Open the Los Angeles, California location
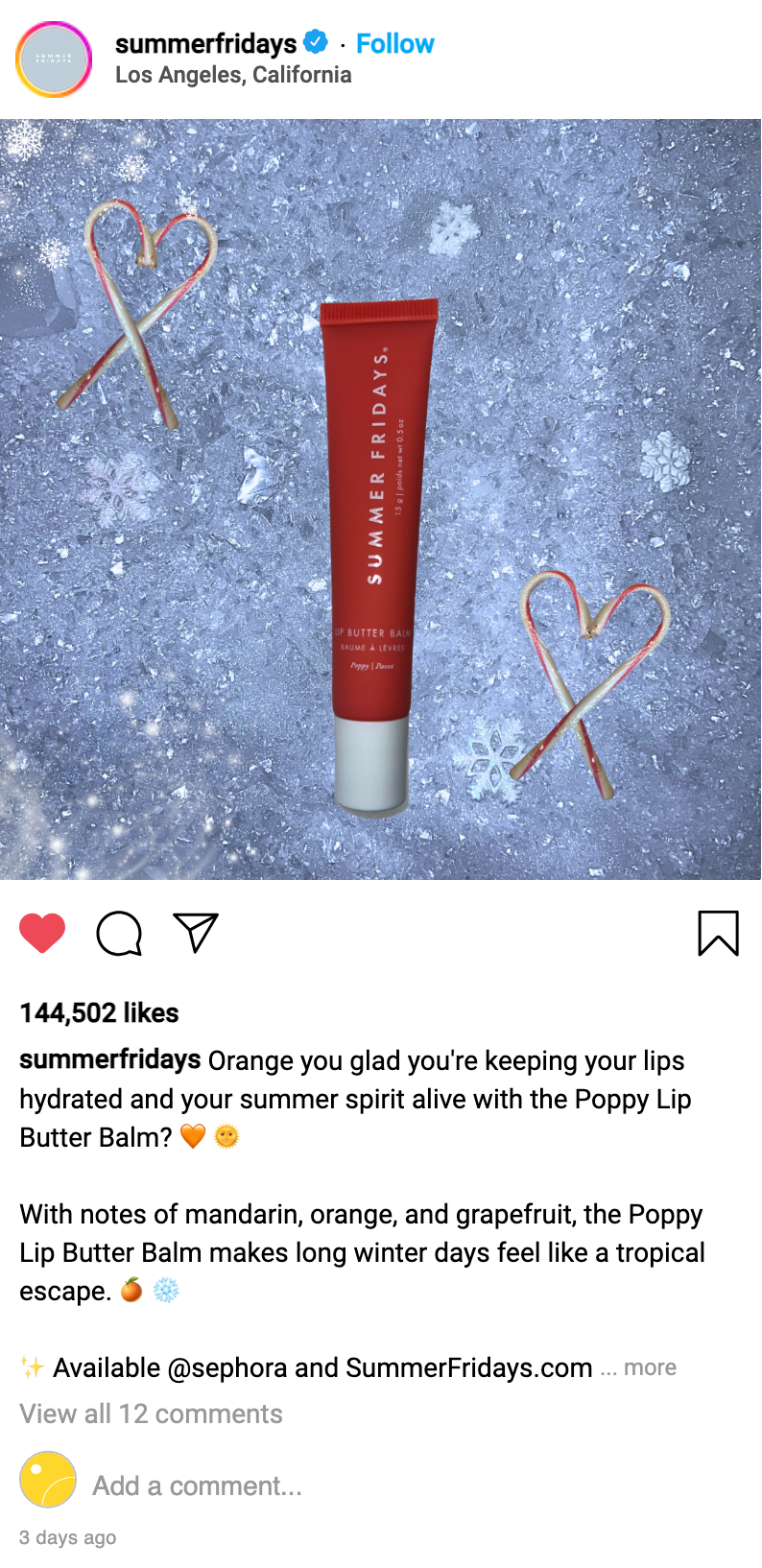 [x=233, y=75]
